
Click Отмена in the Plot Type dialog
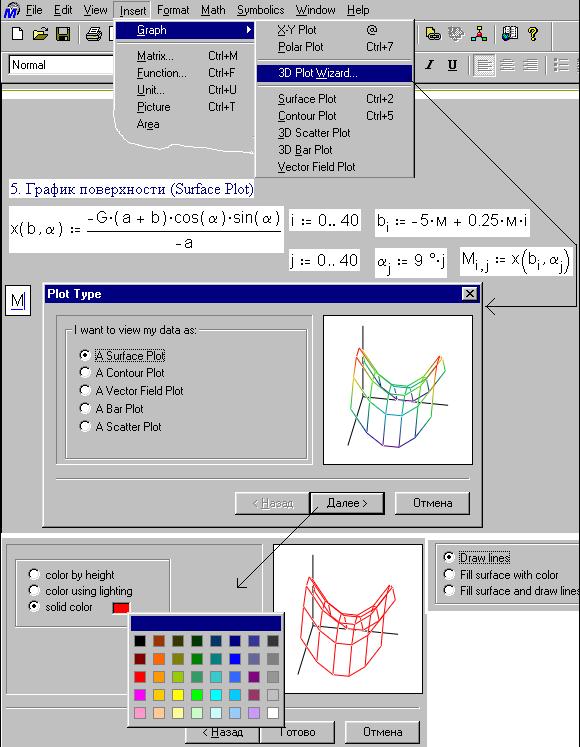[432, 503]
